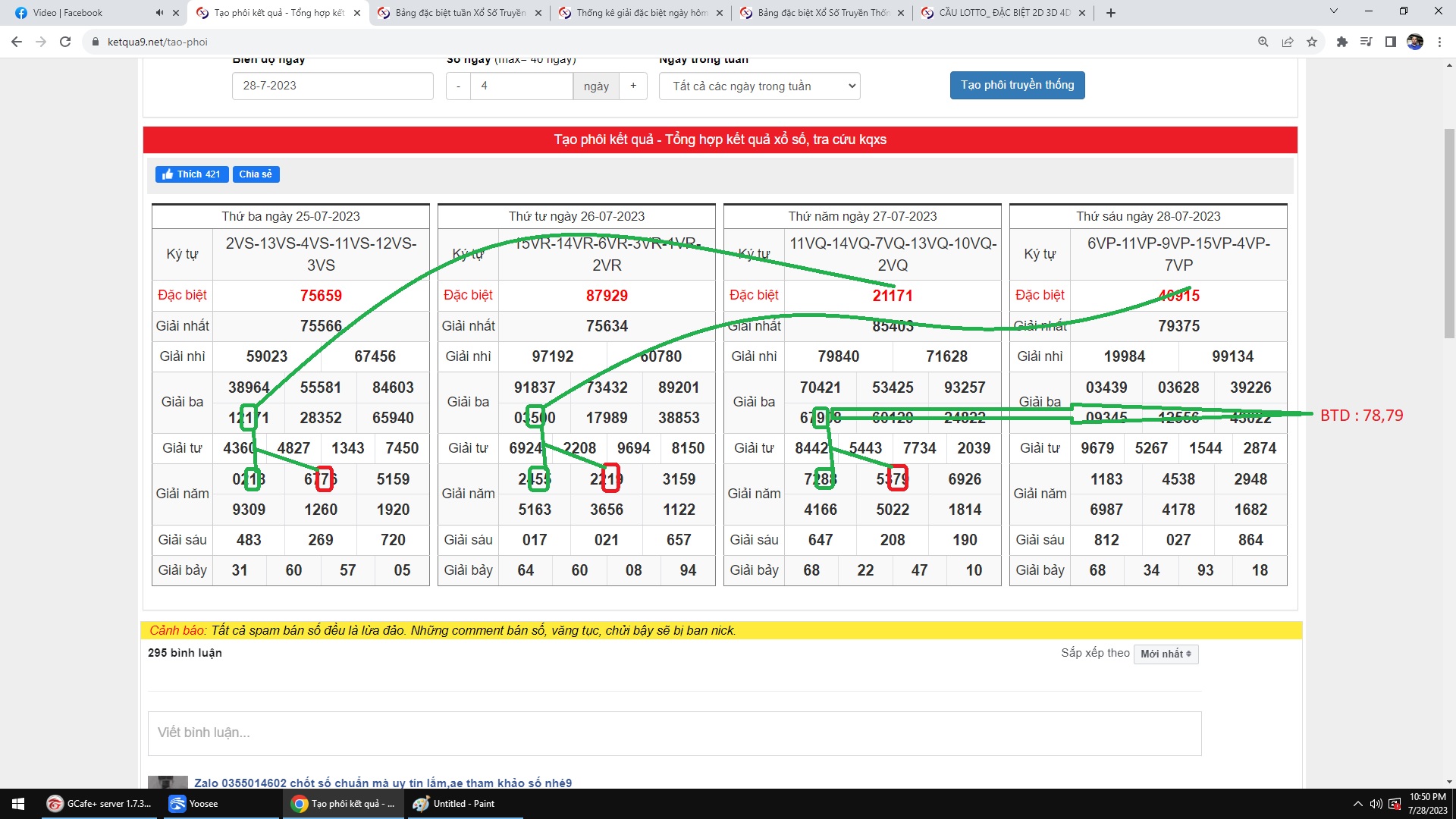The width and height of the screenshot is (1456, 819).
Task: Click the Facebook 'Chia sẻ' button
Action: coord(256,174)
